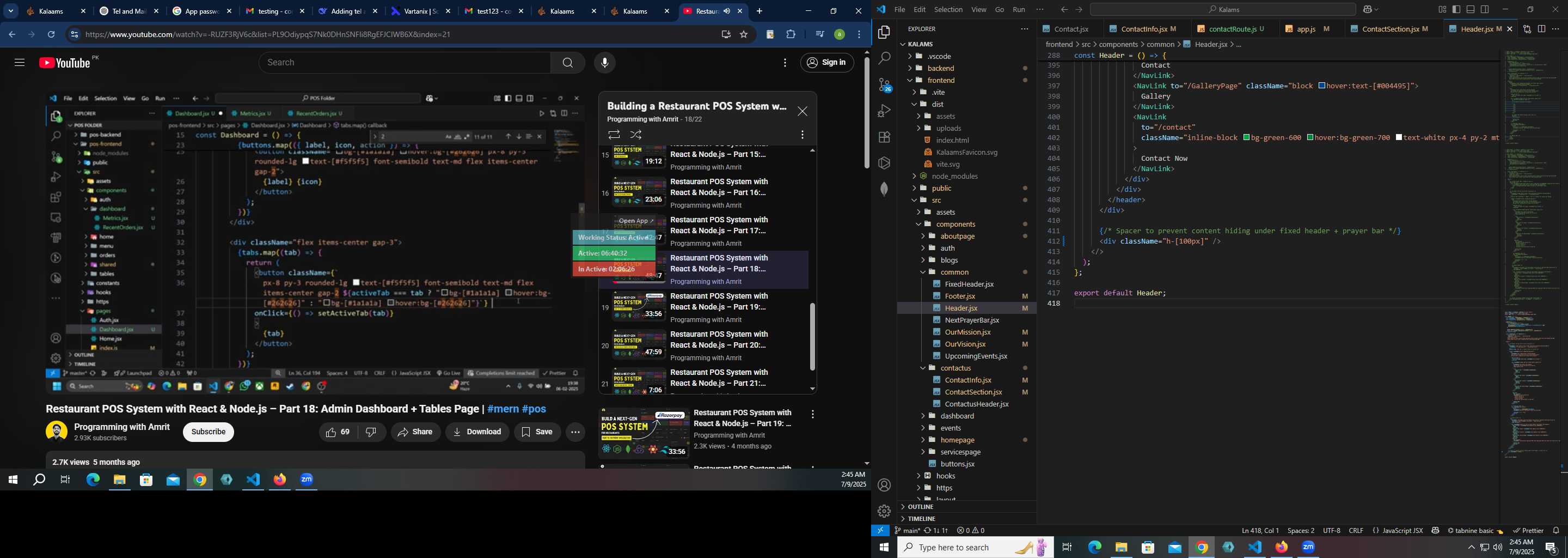Click green bg-green-600 color swatch
This screenshot has height=558, width=1568.
[x=1247, y=138]
